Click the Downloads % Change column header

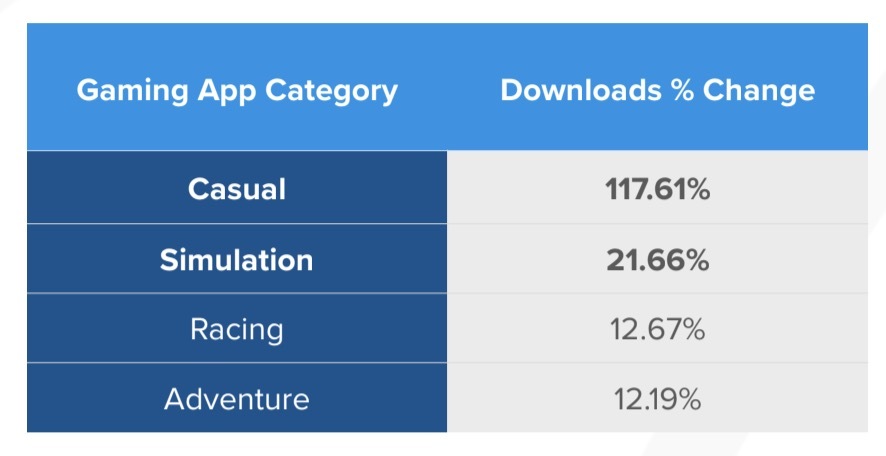(x=657, y=87)
